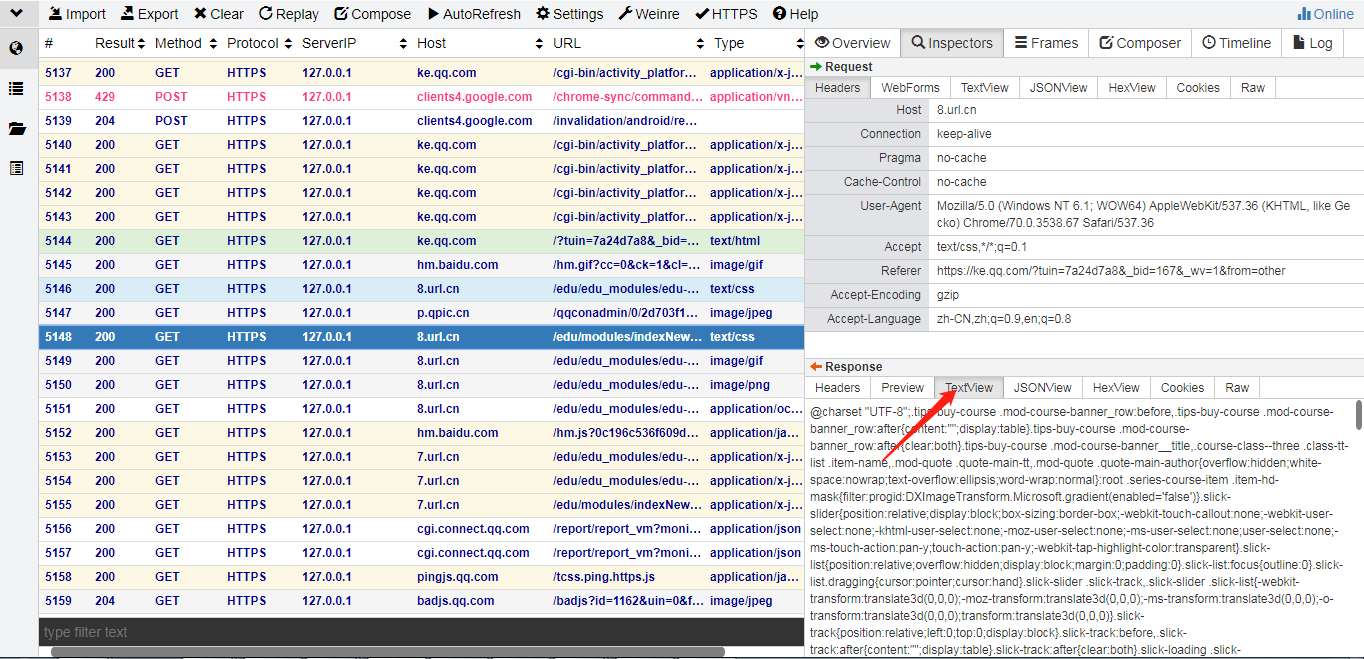Select session row 5144 text/html

coord(421,241)
